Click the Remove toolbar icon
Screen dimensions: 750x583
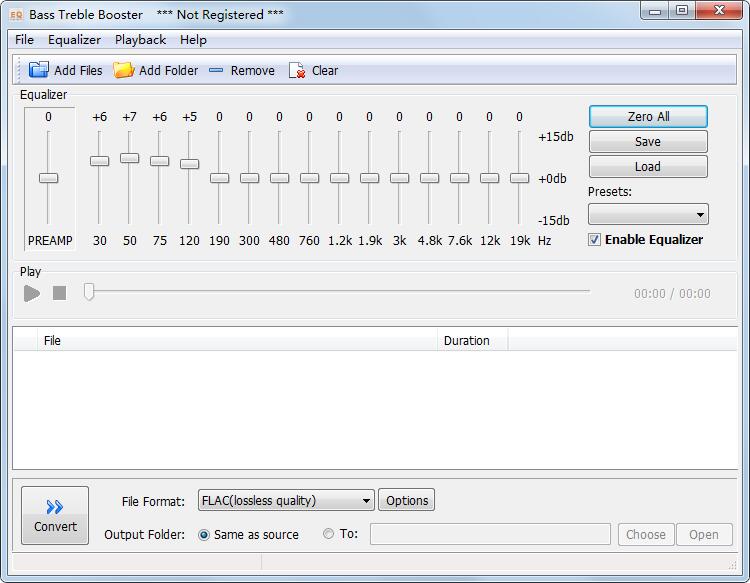[x=217, y=70]
